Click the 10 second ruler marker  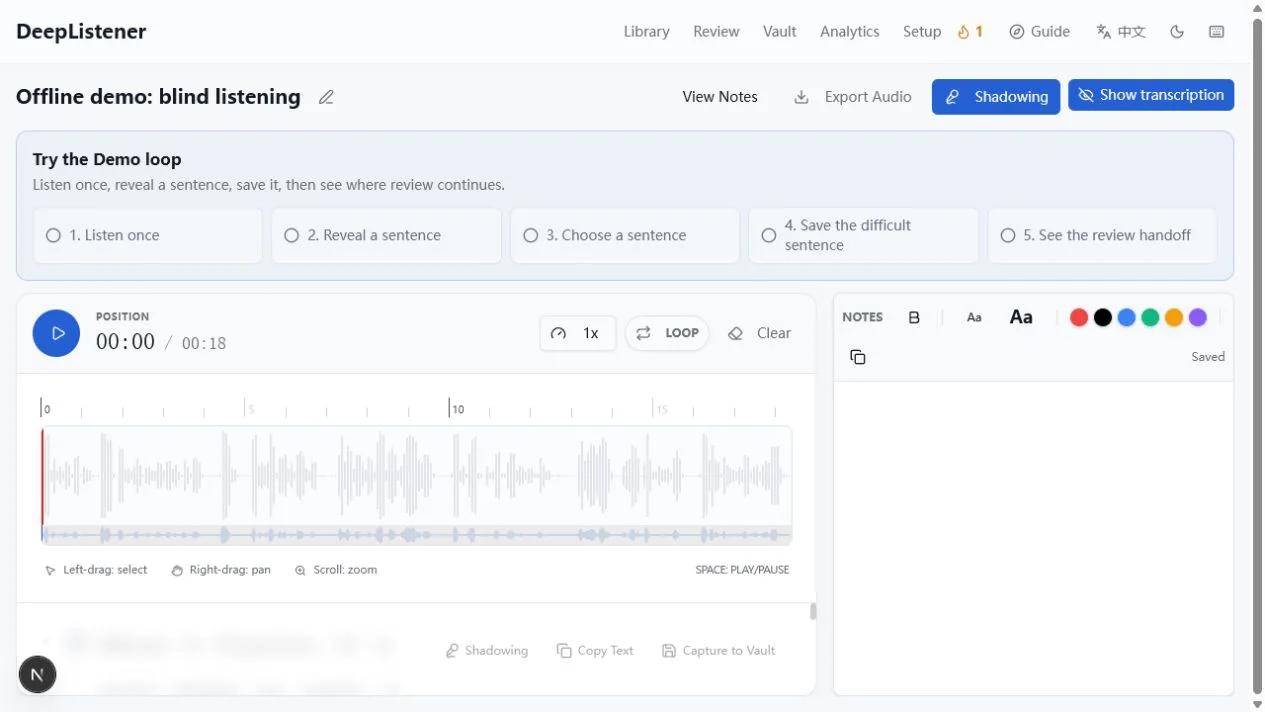click(456, 408)
